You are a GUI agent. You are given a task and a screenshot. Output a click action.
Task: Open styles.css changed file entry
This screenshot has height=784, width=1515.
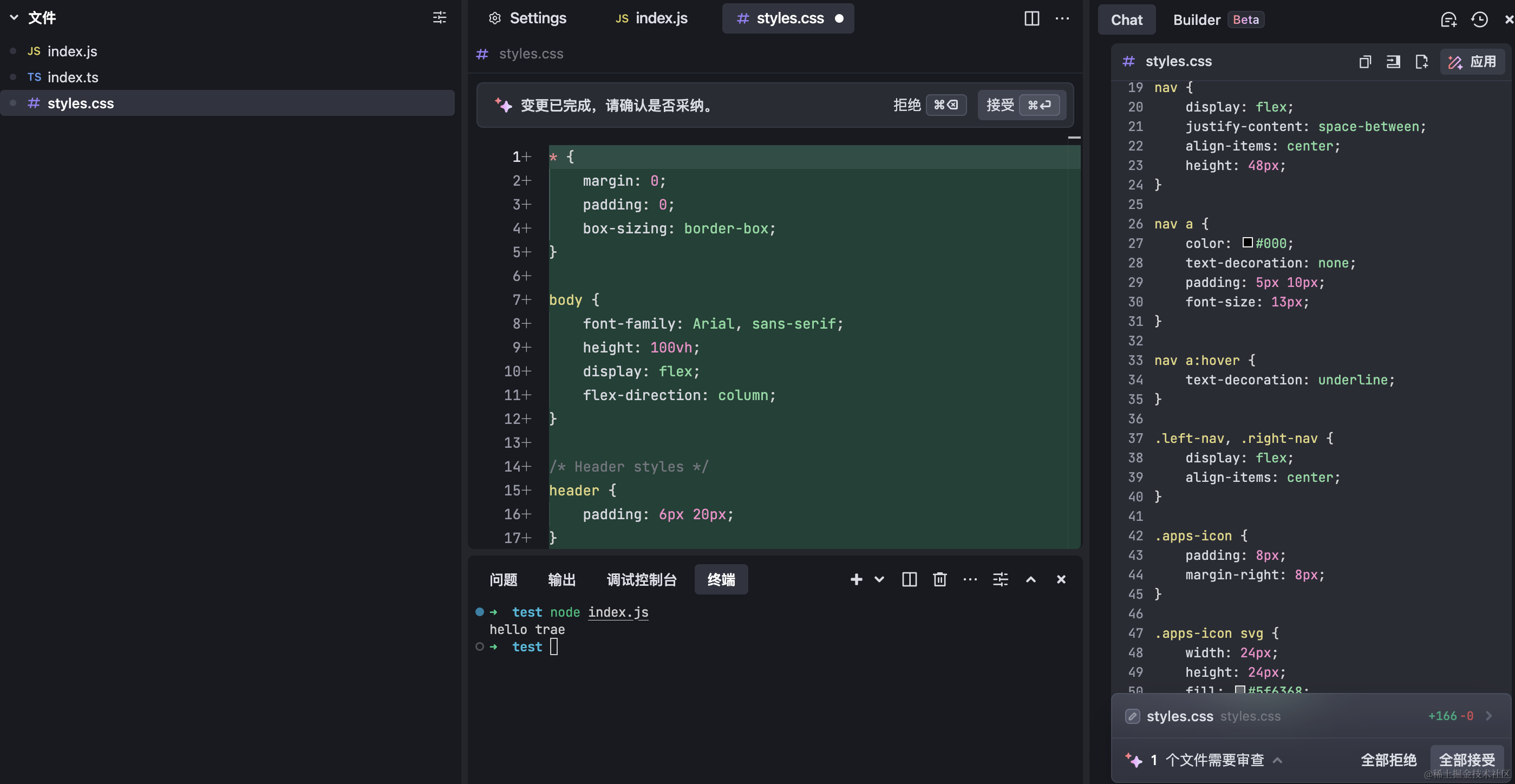point(1310,716)
